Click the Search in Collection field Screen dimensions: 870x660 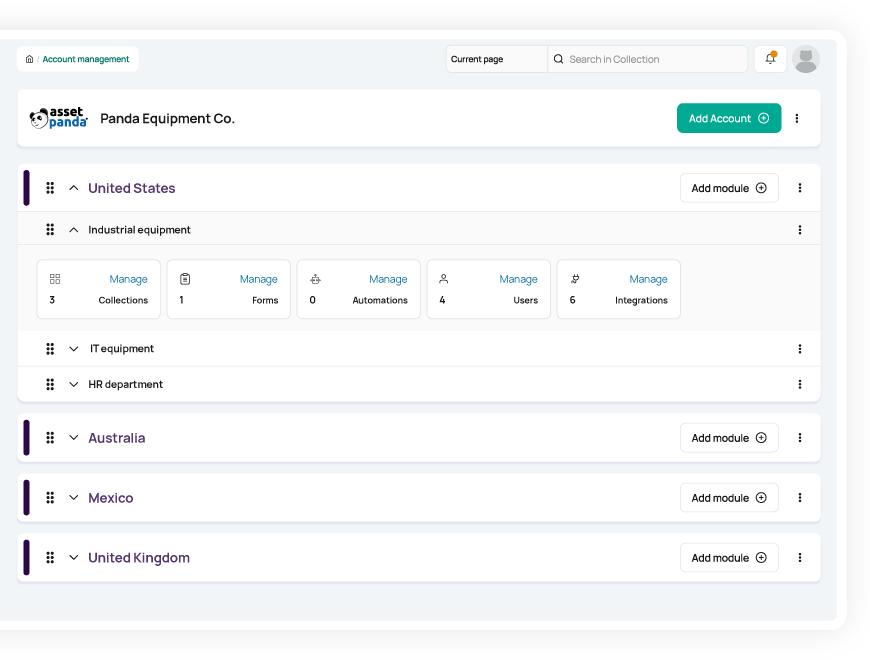coord(648,59)
